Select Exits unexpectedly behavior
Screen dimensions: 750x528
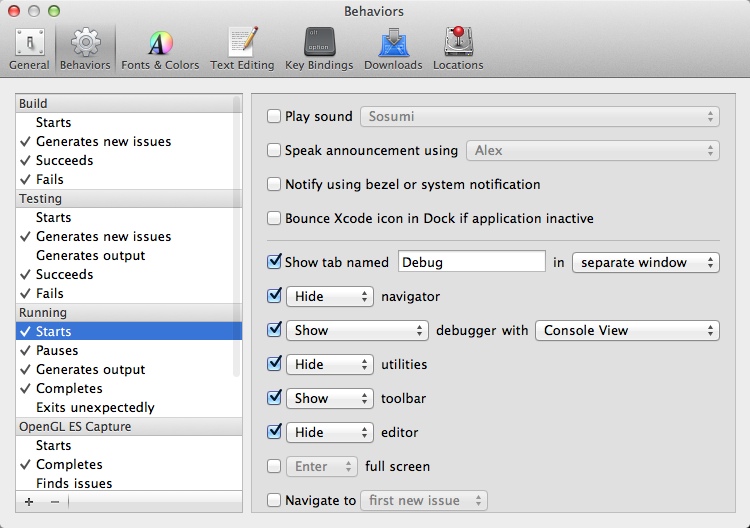[x=129, y=407]
